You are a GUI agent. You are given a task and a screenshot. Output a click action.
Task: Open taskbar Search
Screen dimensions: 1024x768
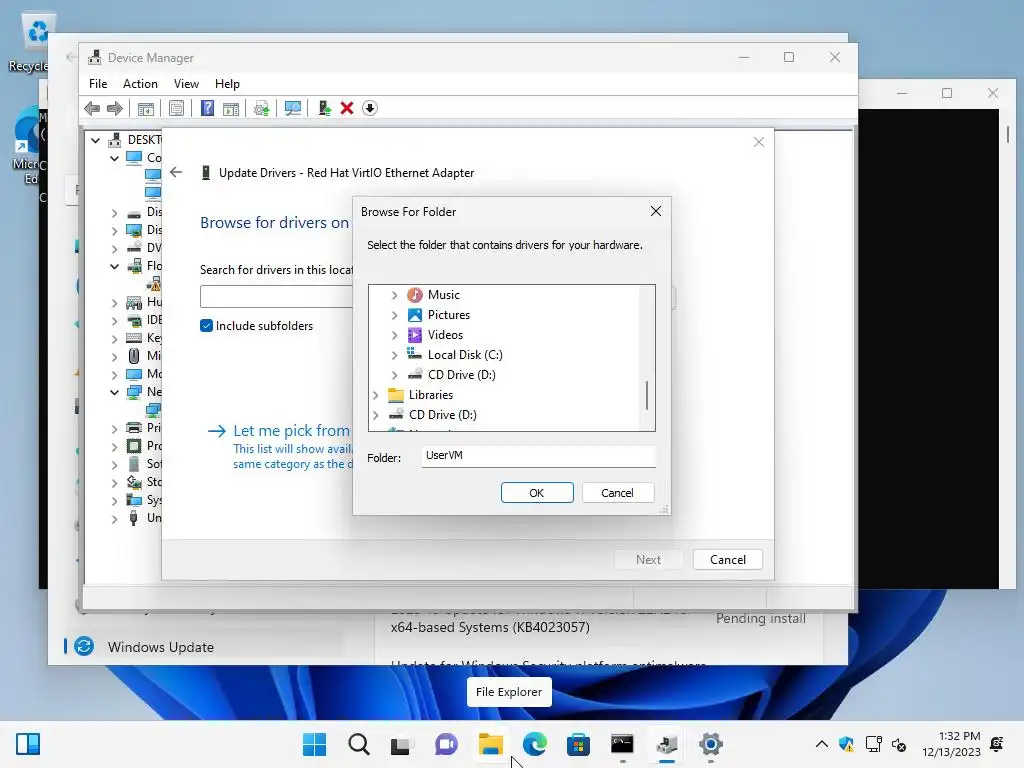[x=359, y=744]
